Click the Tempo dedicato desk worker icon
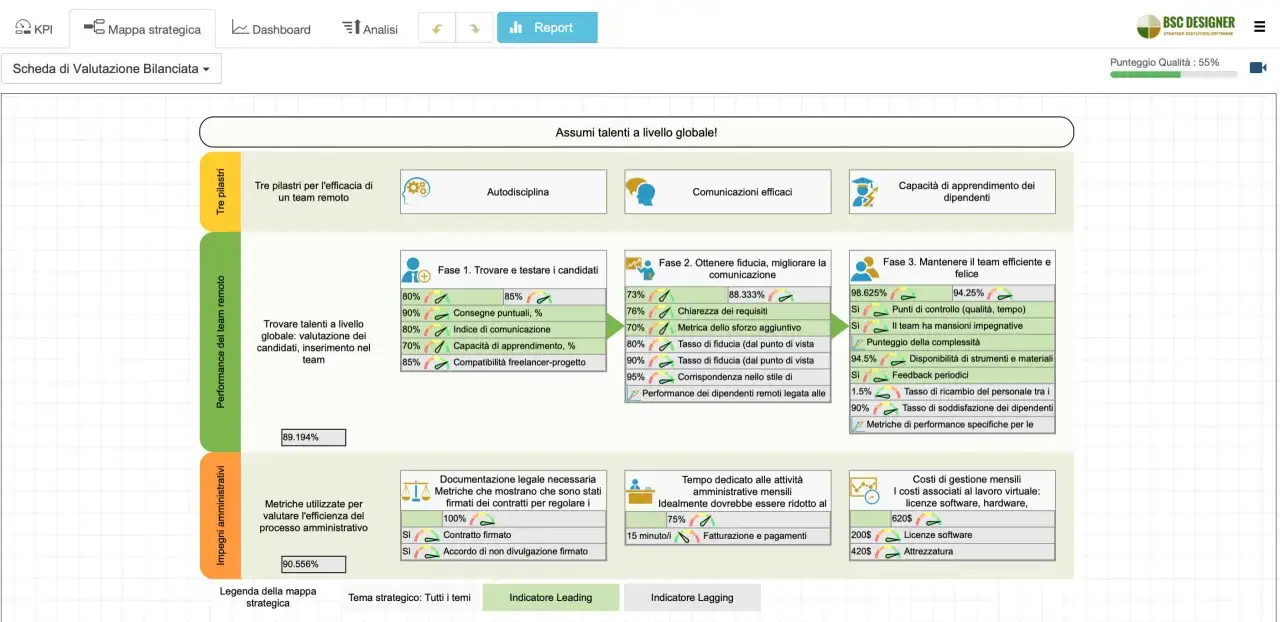This screenshot has width=1280, height=622. pyautogui.click(x=640, y=491)
